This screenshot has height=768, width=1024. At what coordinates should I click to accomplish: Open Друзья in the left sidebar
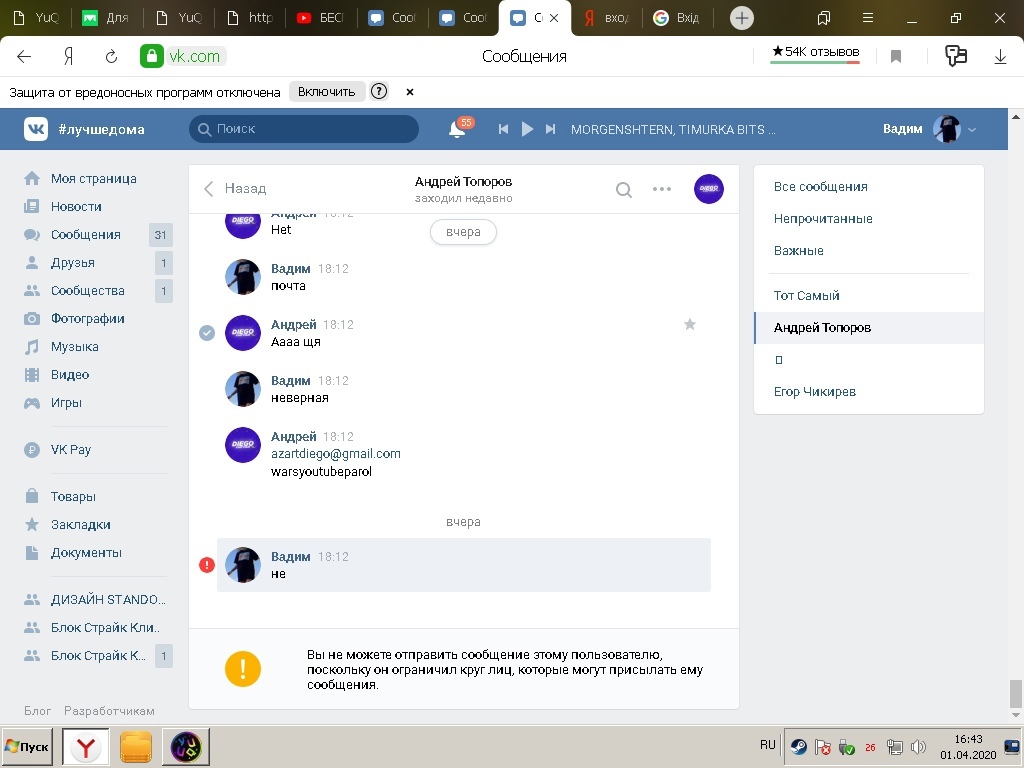72,262
